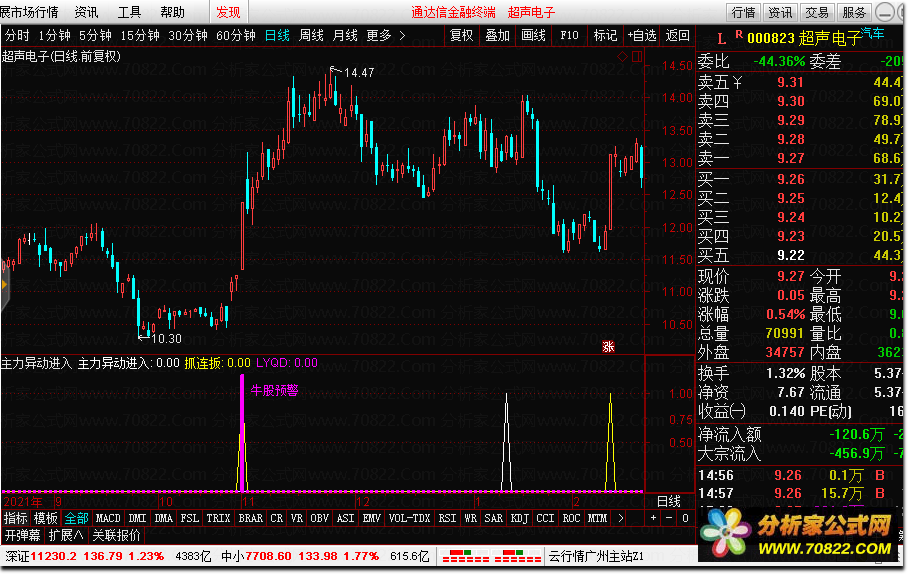
Task: Click the 复权 toolbar button
Action: click(461, 35)
